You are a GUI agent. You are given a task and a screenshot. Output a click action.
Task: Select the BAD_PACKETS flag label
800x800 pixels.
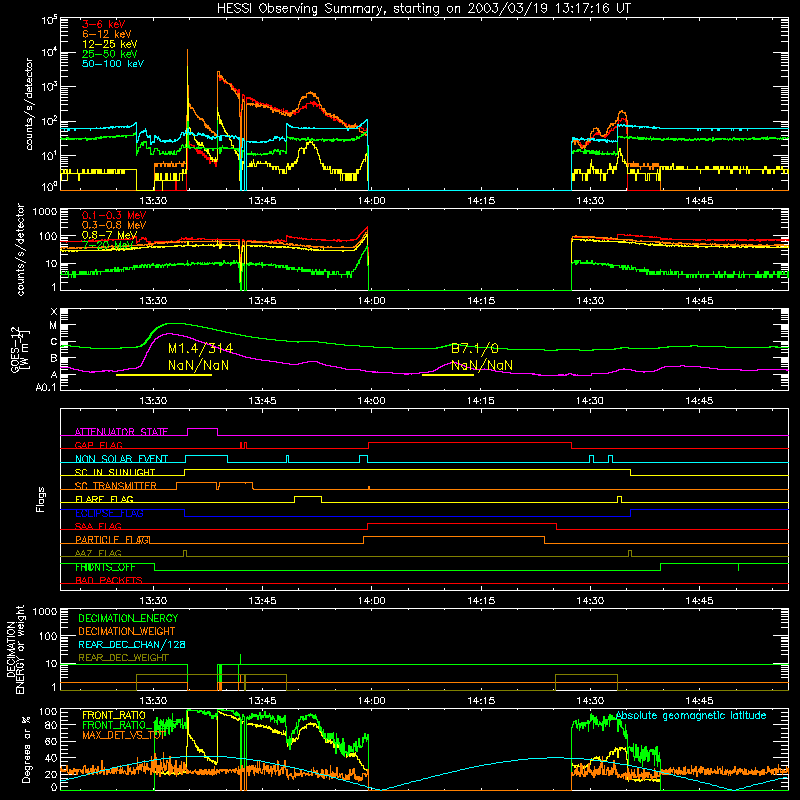point(109,581)
